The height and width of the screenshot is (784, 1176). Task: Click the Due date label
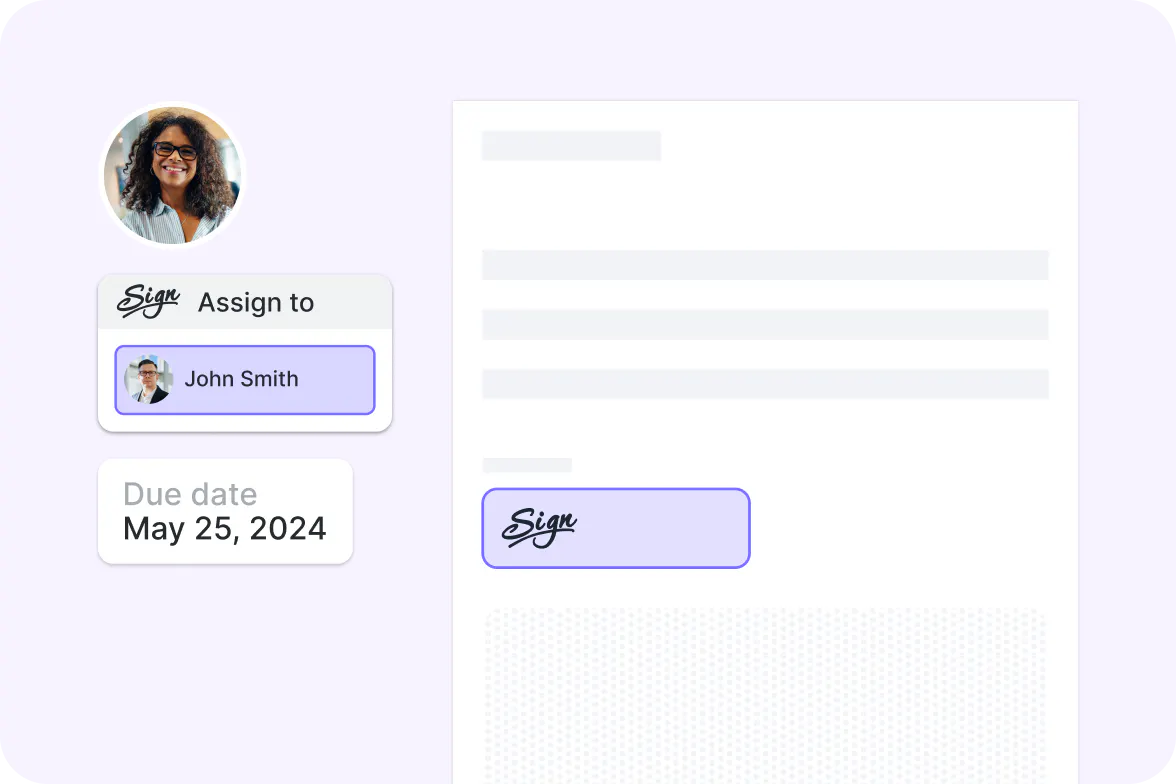[190, 493]
